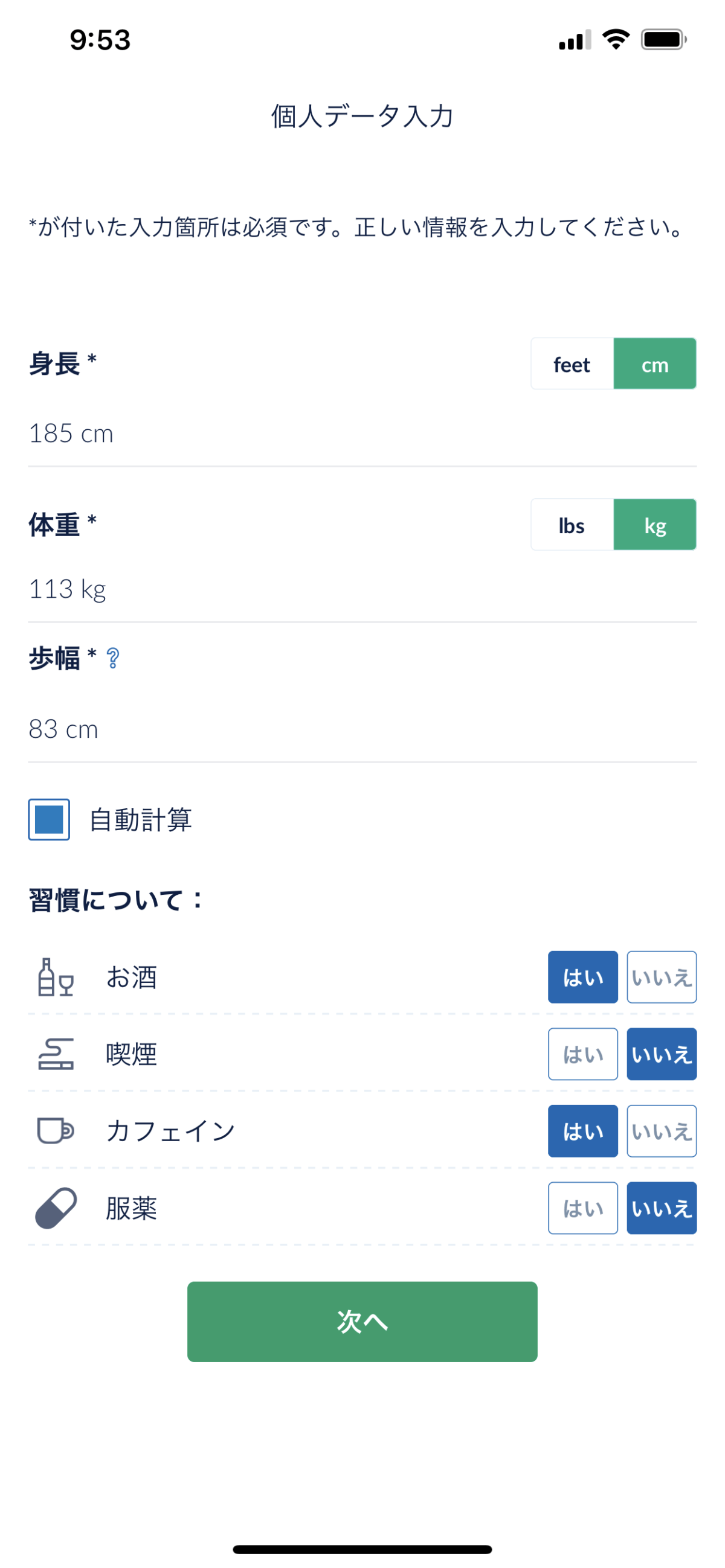Viewport: 725px width, 1568px height.
Task: Switch height unit to feet
Action: [572, 364]
